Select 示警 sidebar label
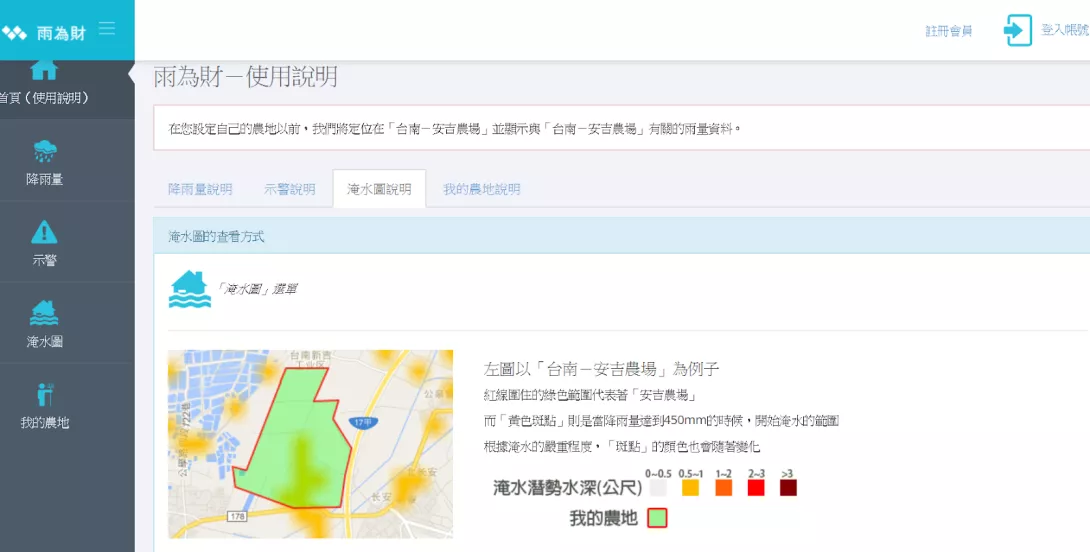 click(44, 261)
